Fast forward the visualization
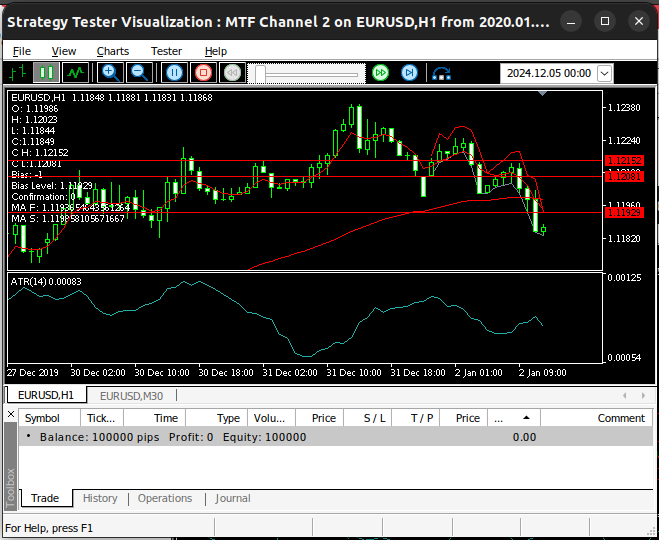 (x=380, y=73)
